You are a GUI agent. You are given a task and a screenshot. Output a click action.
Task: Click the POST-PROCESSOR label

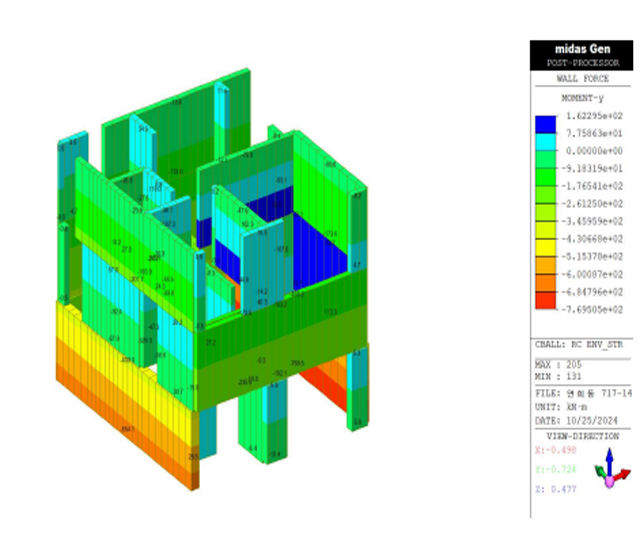(581, 62)
